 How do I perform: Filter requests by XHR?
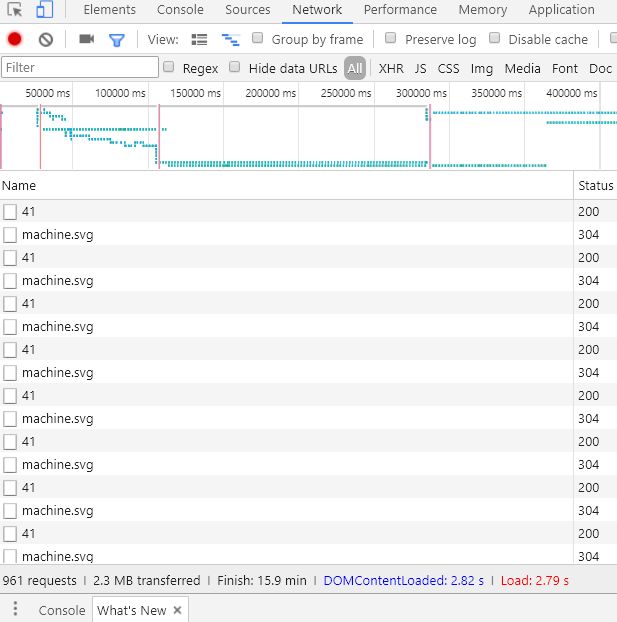(391, 69)
